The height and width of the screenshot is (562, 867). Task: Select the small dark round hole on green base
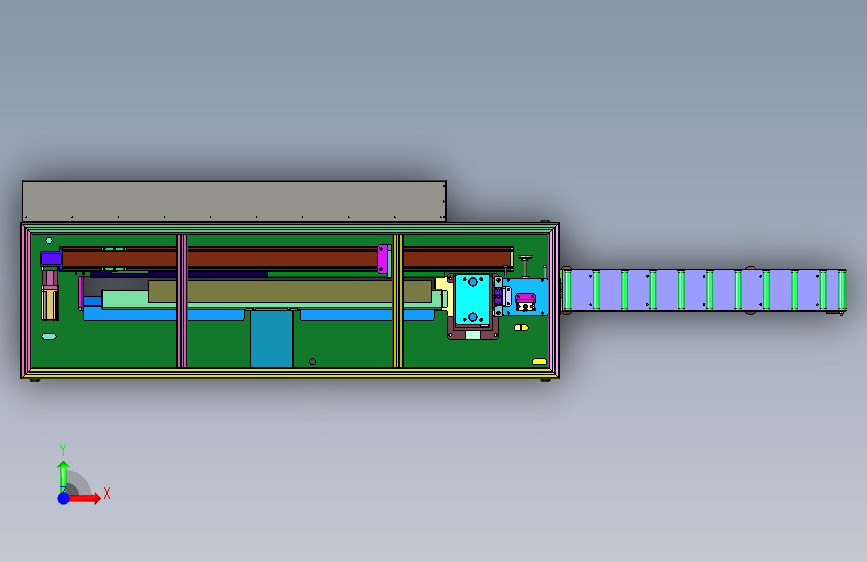point(312,362)
